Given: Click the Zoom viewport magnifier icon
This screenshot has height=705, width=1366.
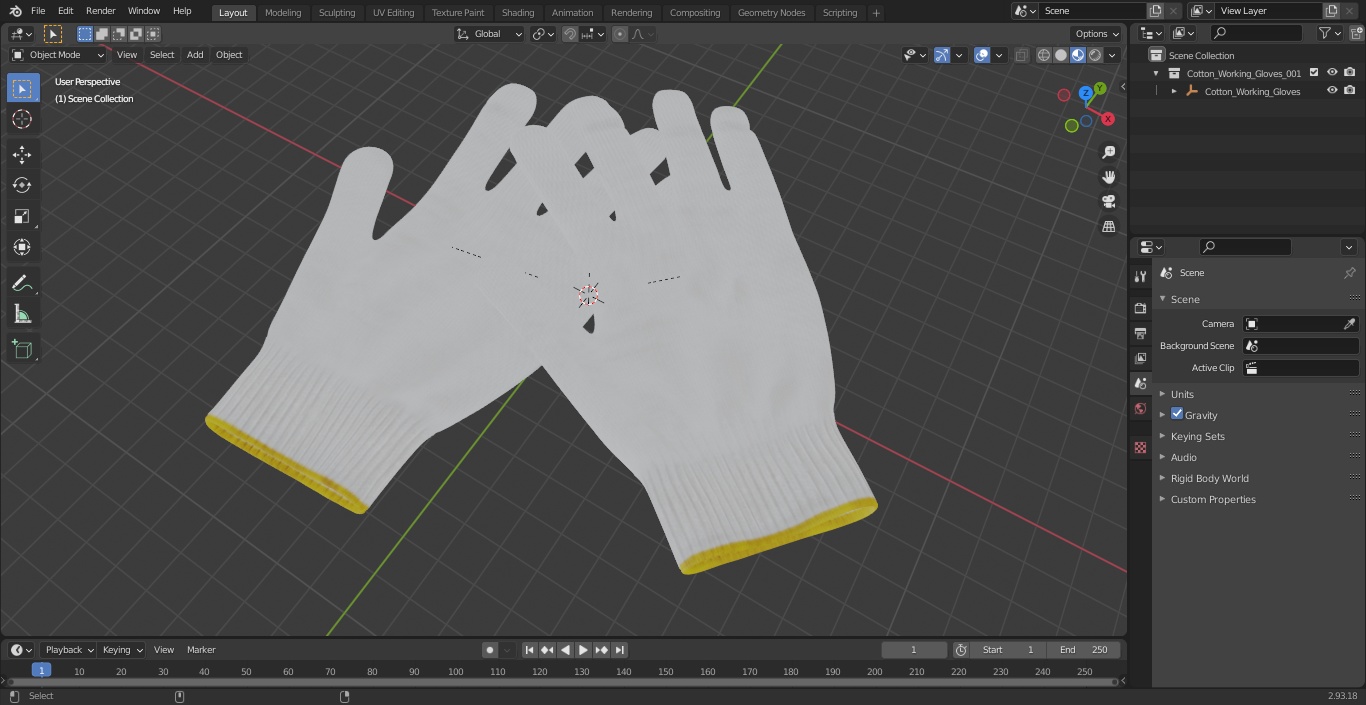Looking at the screenshot, I should point(1108,152).
